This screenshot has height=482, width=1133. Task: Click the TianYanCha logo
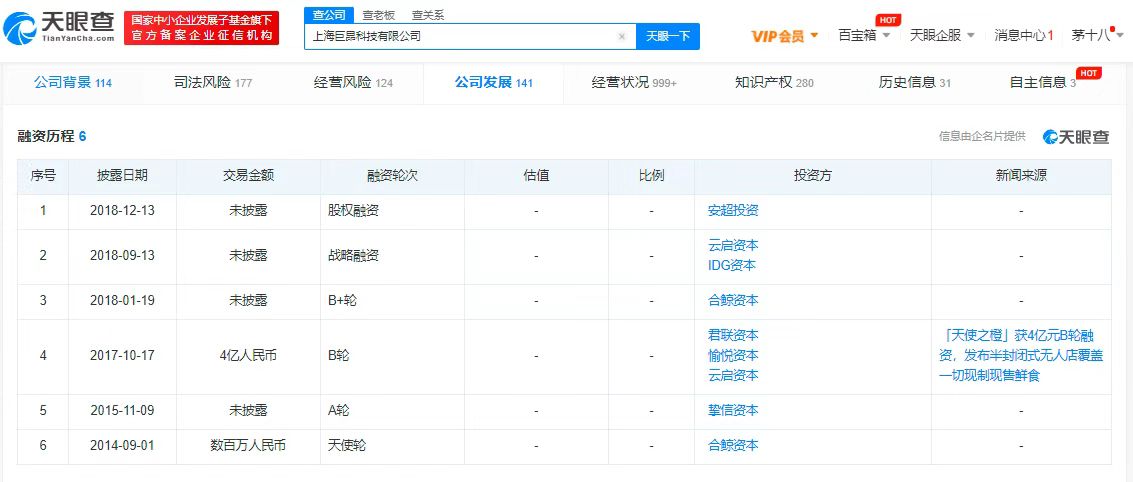click(59, 29)
